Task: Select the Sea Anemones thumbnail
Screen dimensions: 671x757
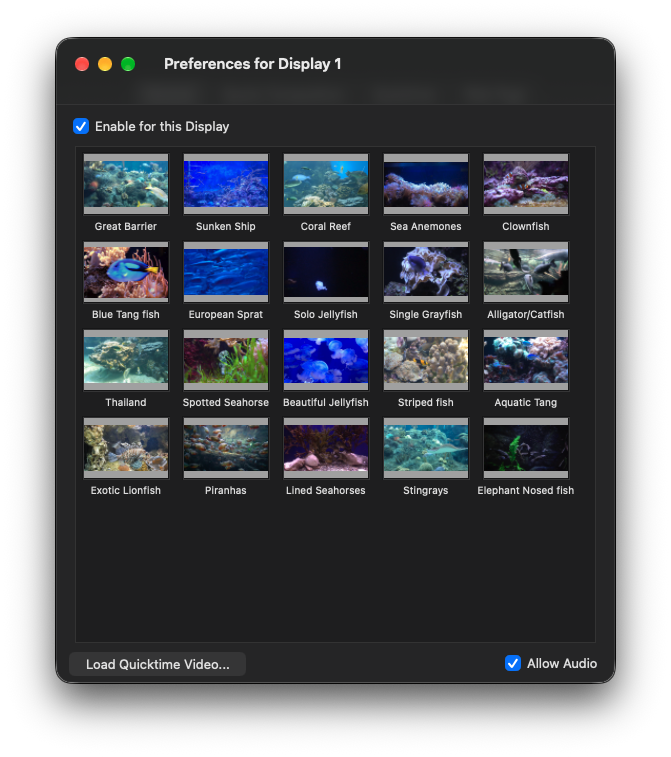Action: [x=426, y=184]
